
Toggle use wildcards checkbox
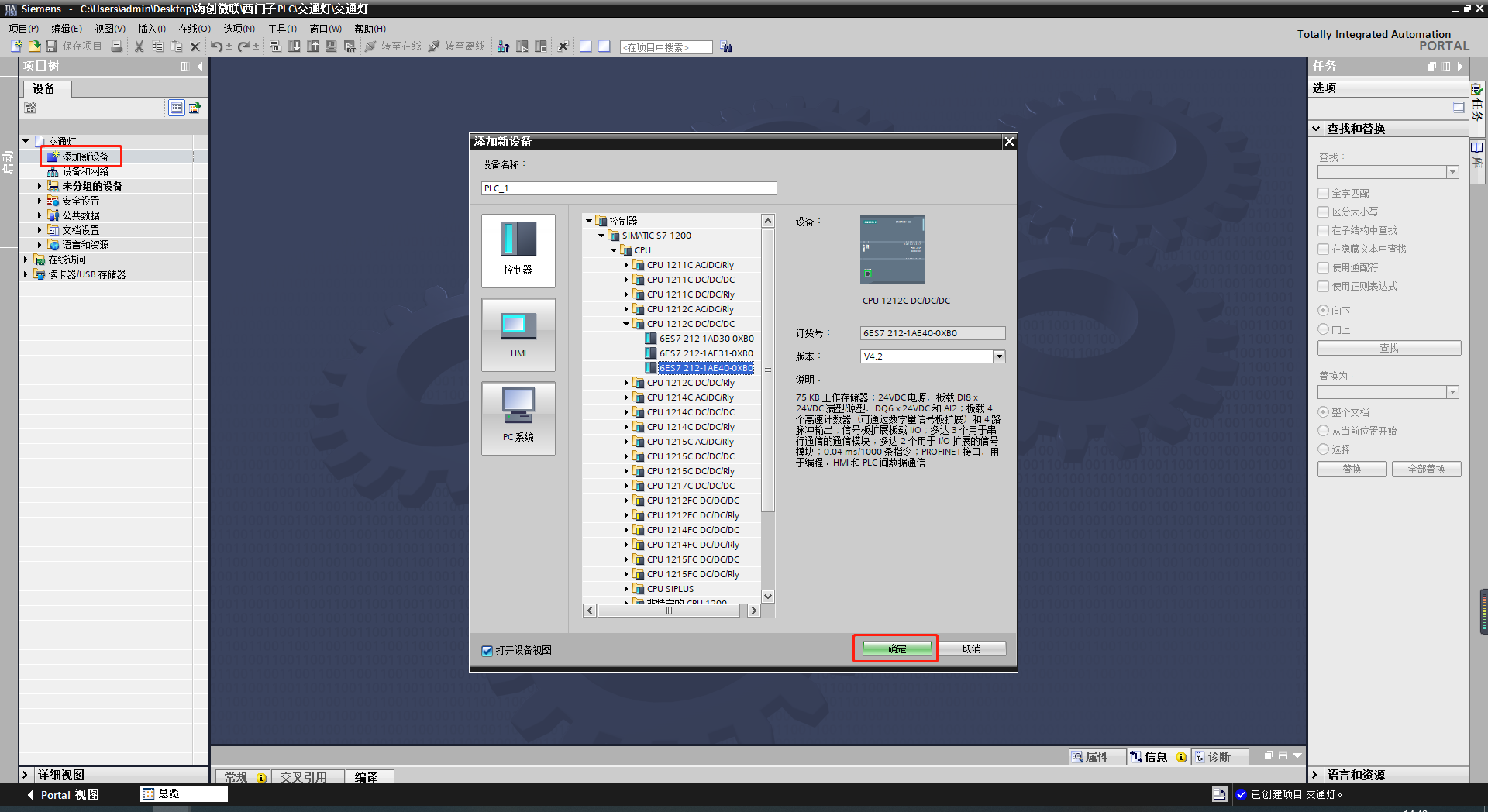[x=1324, y=267]
